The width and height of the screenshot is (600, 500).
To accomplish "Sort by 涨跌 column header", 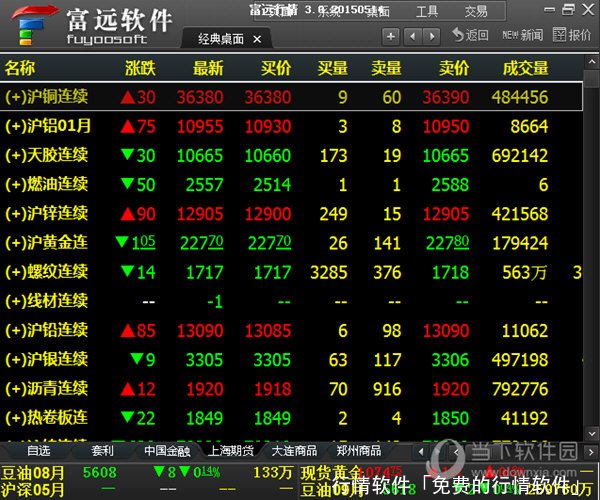I will [x=140, y=68].
